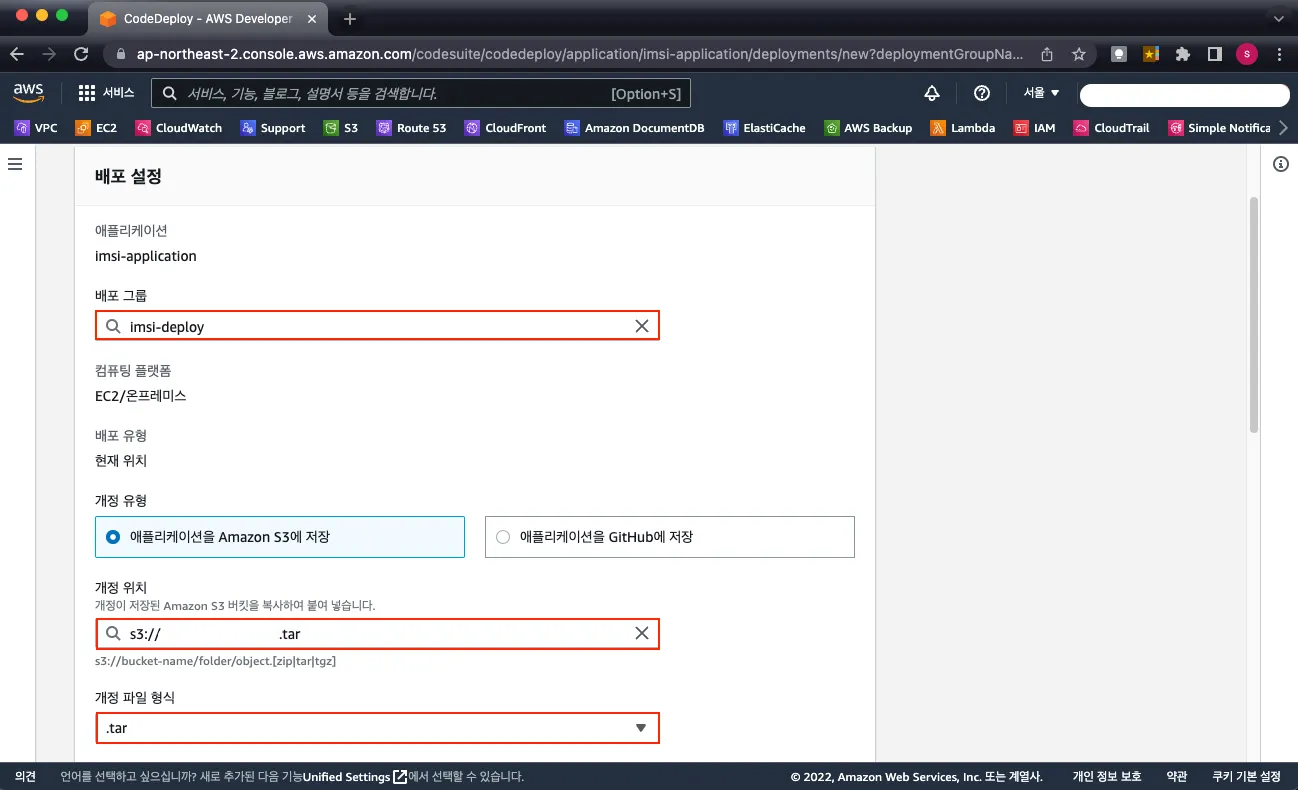Viewport: 1298px width, 790px height.
Task: Reload the page in Chrome
Action: pos(81,55)
